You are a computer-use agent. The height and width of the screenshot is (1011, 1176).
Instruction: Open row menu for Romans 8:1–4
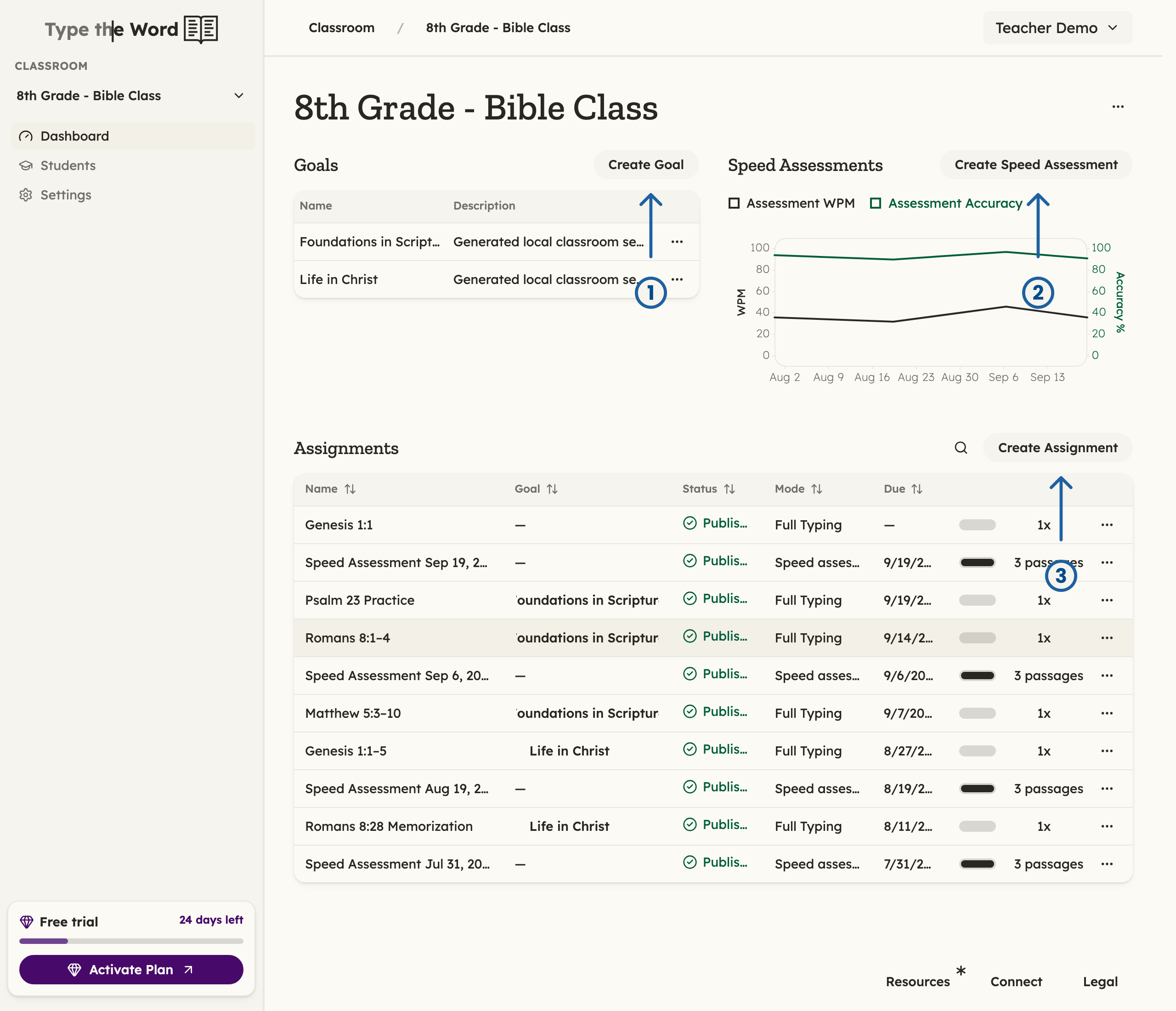(x=1106, y=638)
